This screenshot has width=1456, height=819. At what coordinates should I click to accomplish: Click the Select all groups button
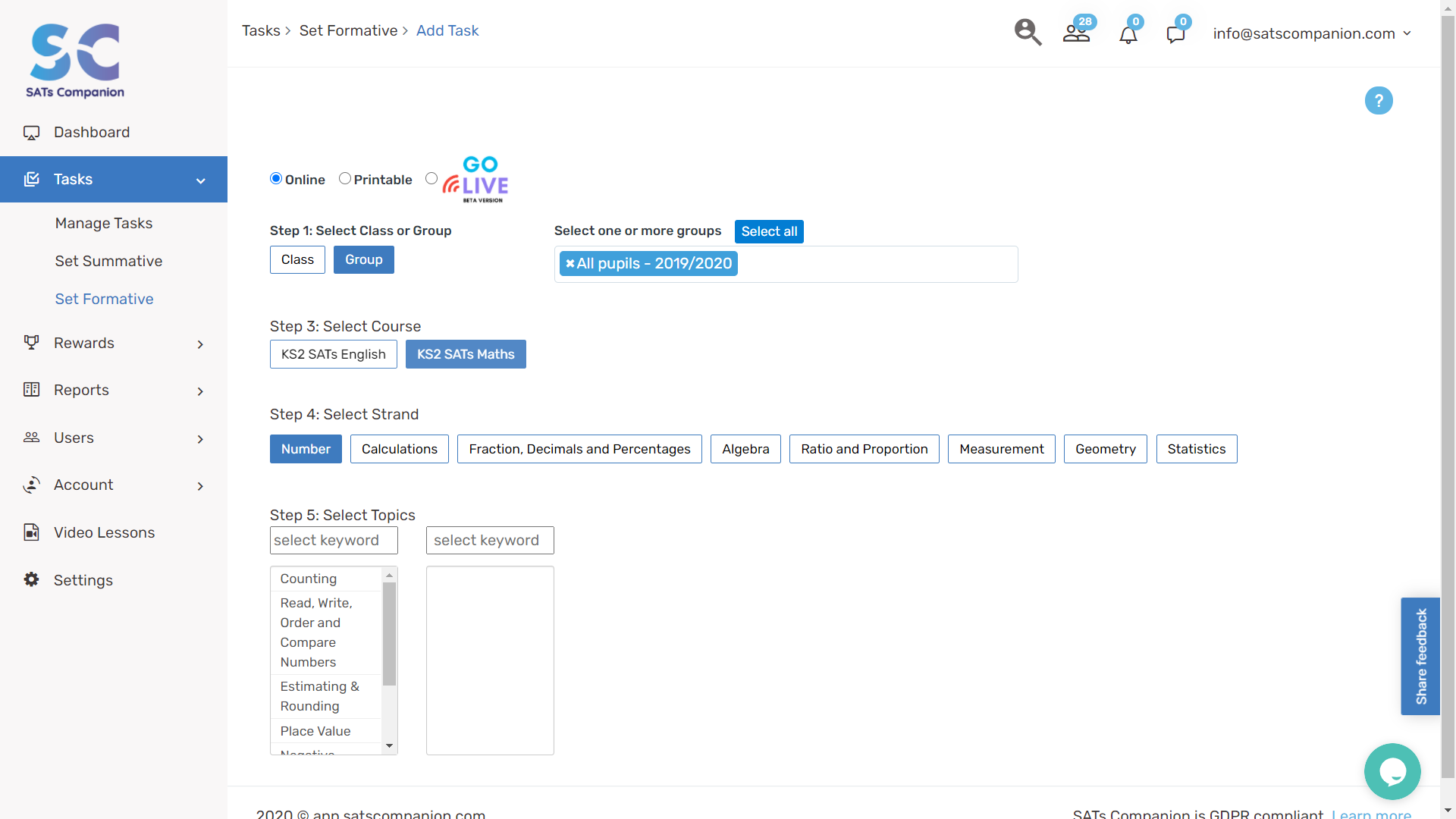[769, 231]
